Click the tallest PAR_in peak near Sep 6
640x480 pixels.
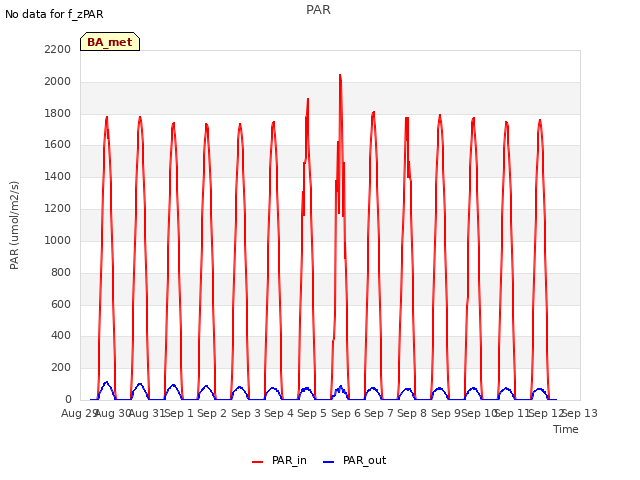pos(340,76)
